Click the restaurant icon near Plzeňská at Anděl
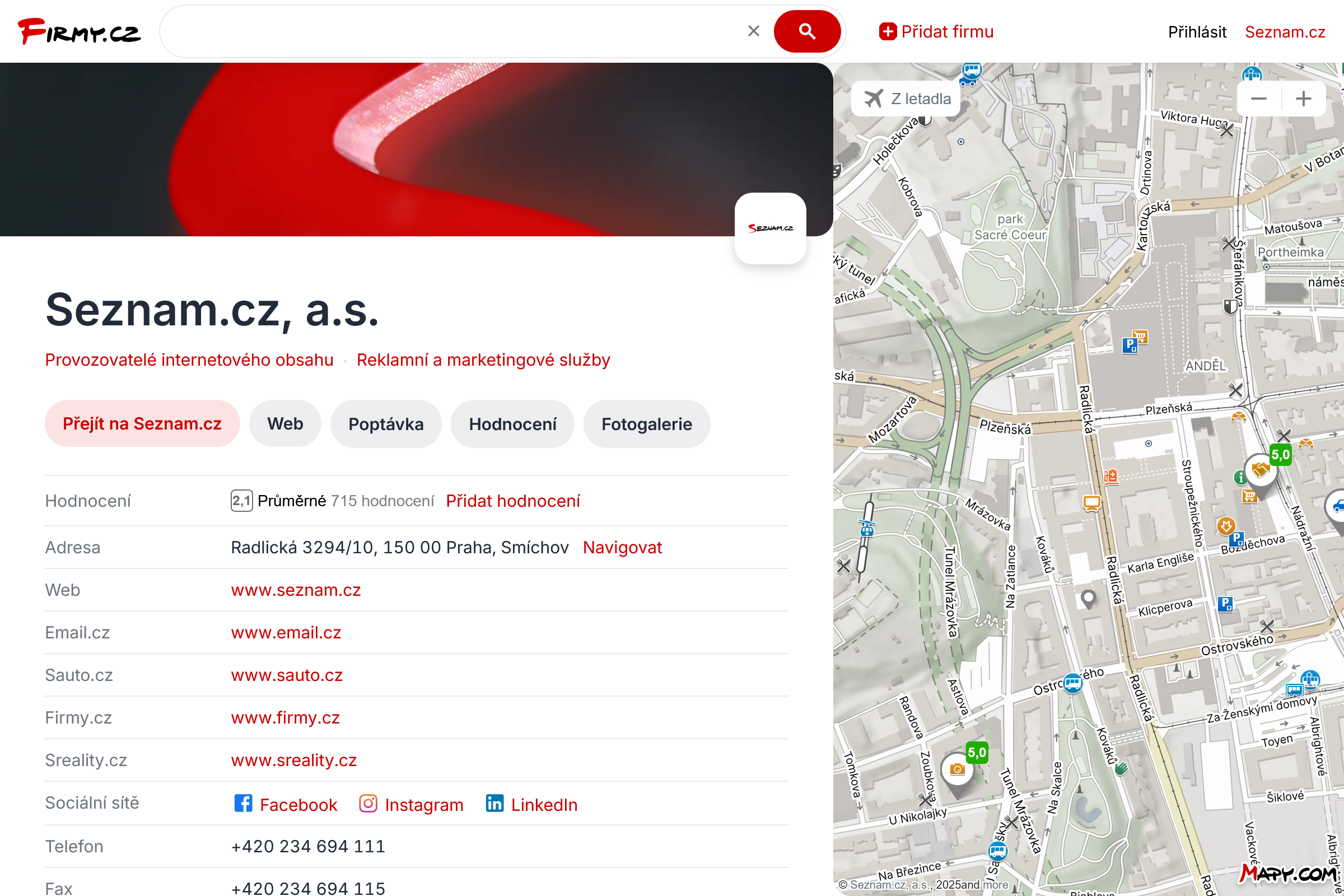 point(1235,391)
